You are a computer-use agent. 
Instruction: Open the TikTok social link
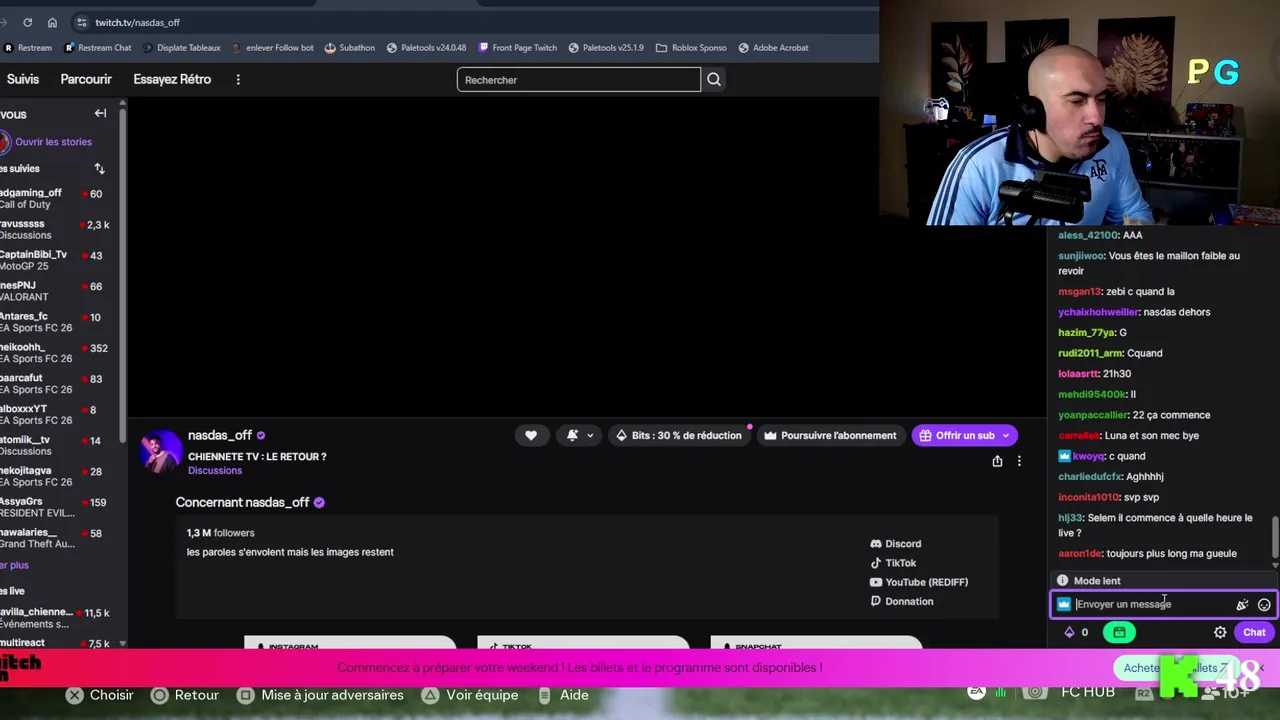[893, 563]
